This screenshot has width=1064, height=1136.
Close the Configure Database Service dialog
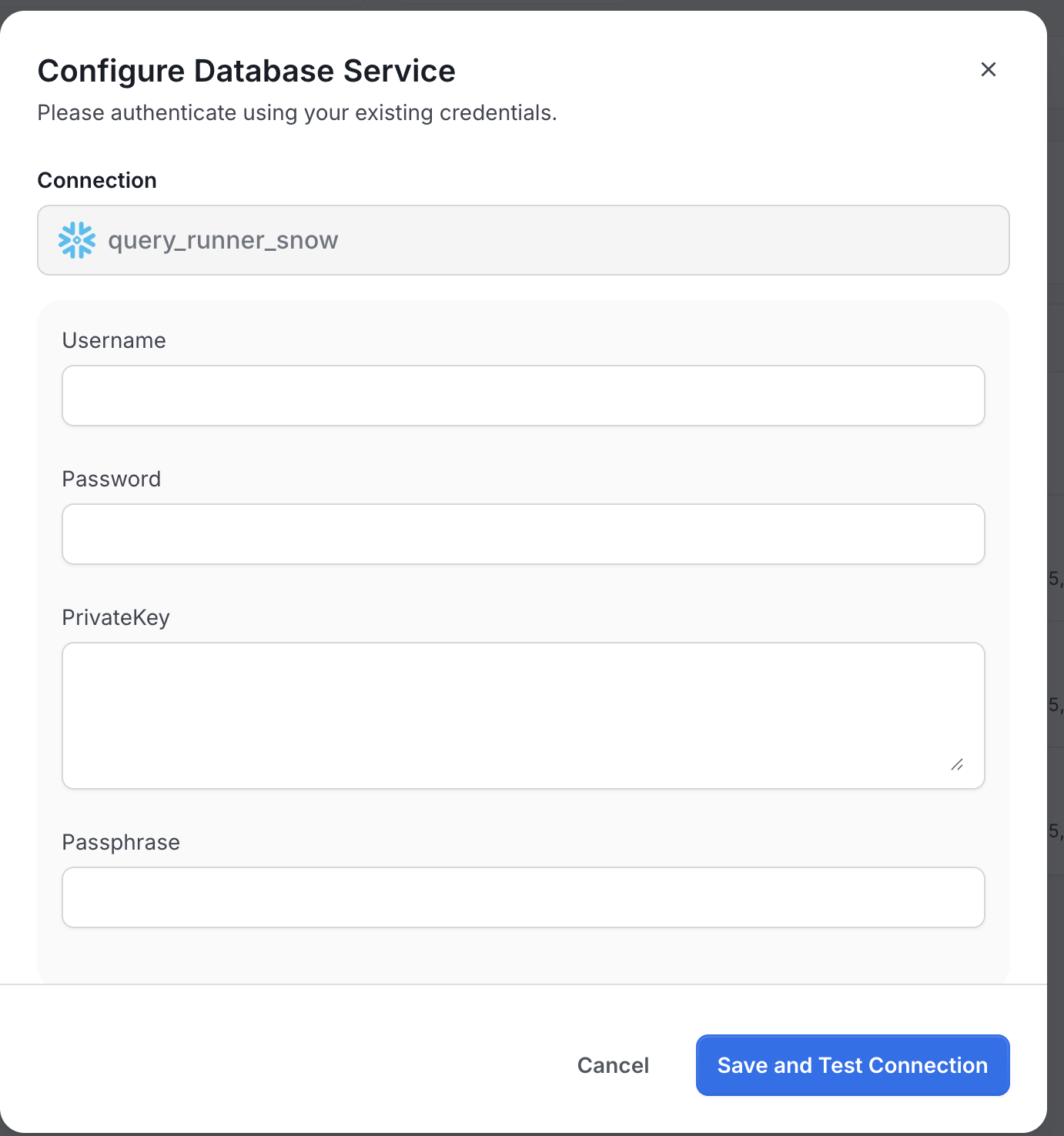point(989,69)
